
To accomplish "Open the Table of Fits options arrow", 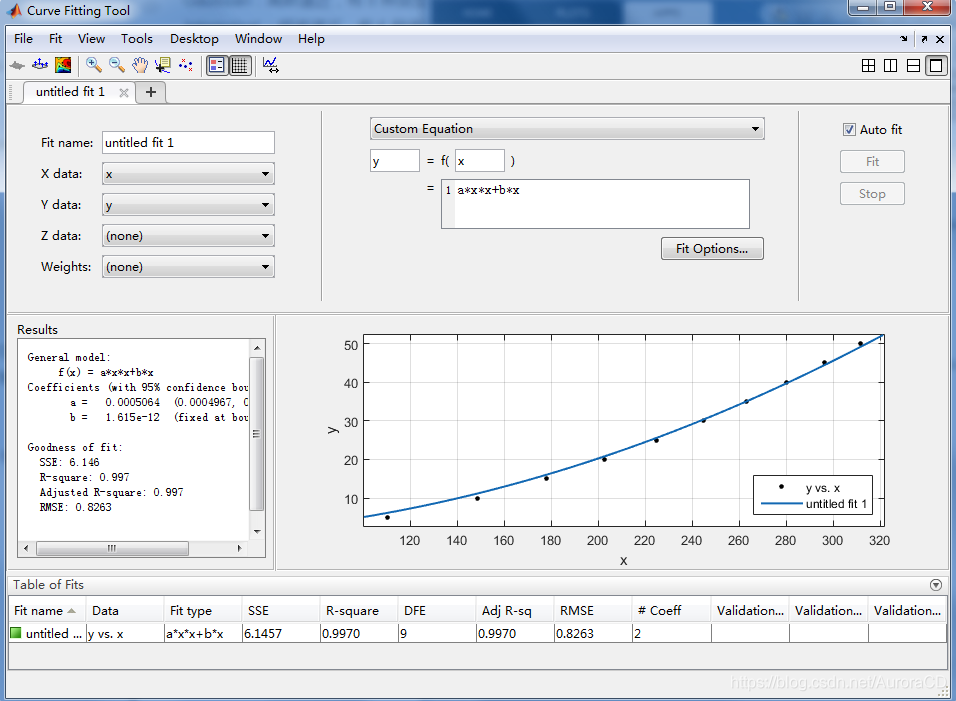I will (936, 585).
